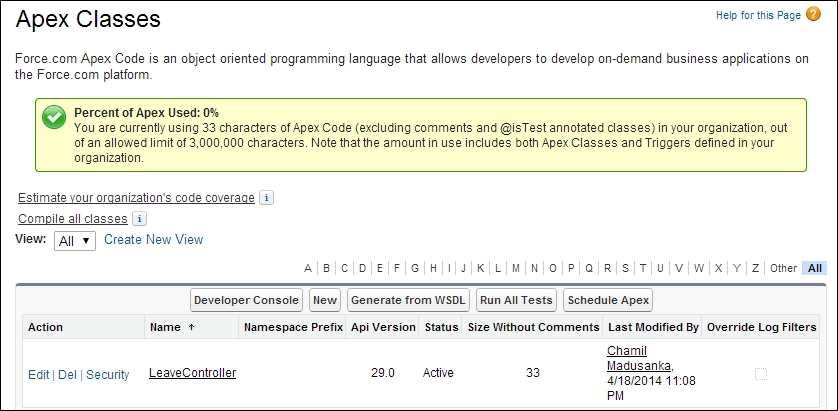Filter classes by letter D

click(362, 268)
